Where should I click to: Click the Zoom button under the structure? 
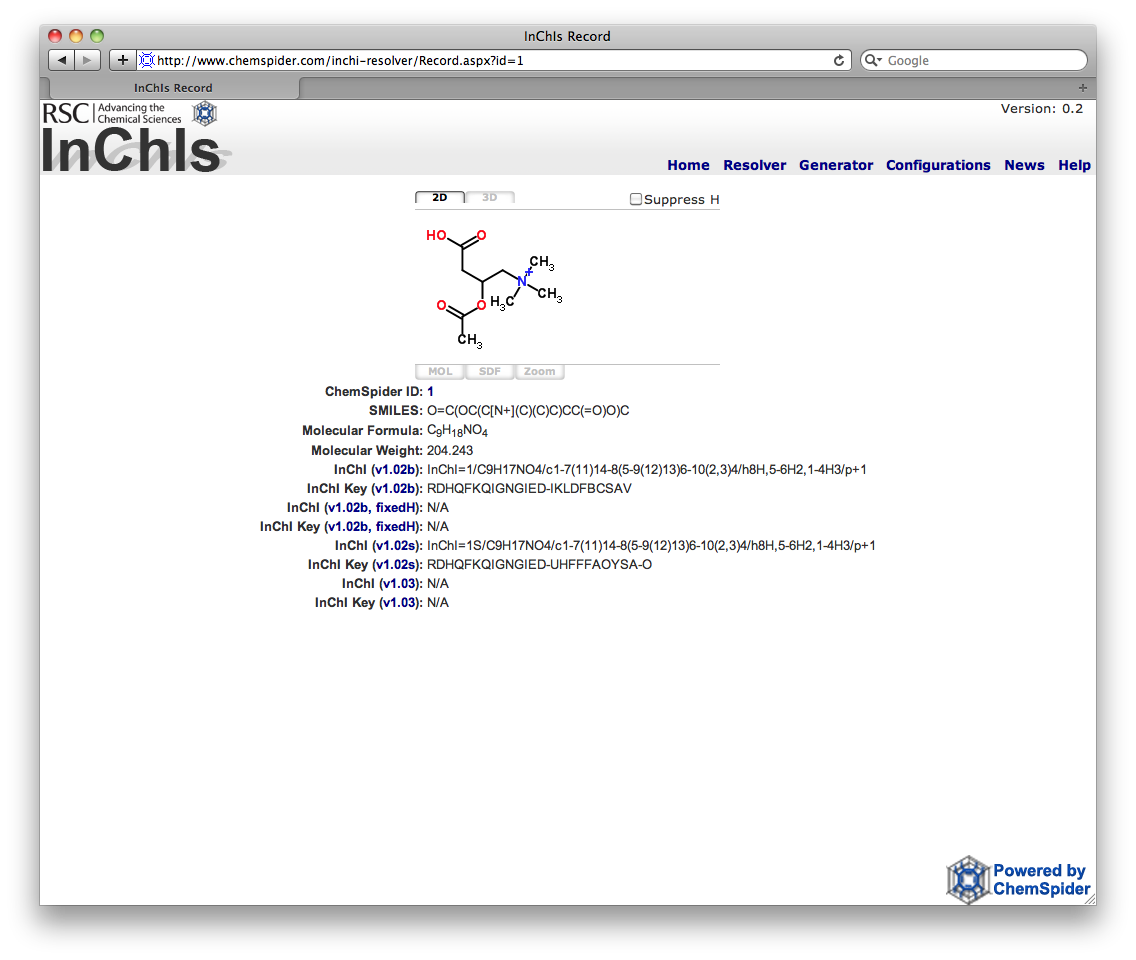(x=540, y=372)
